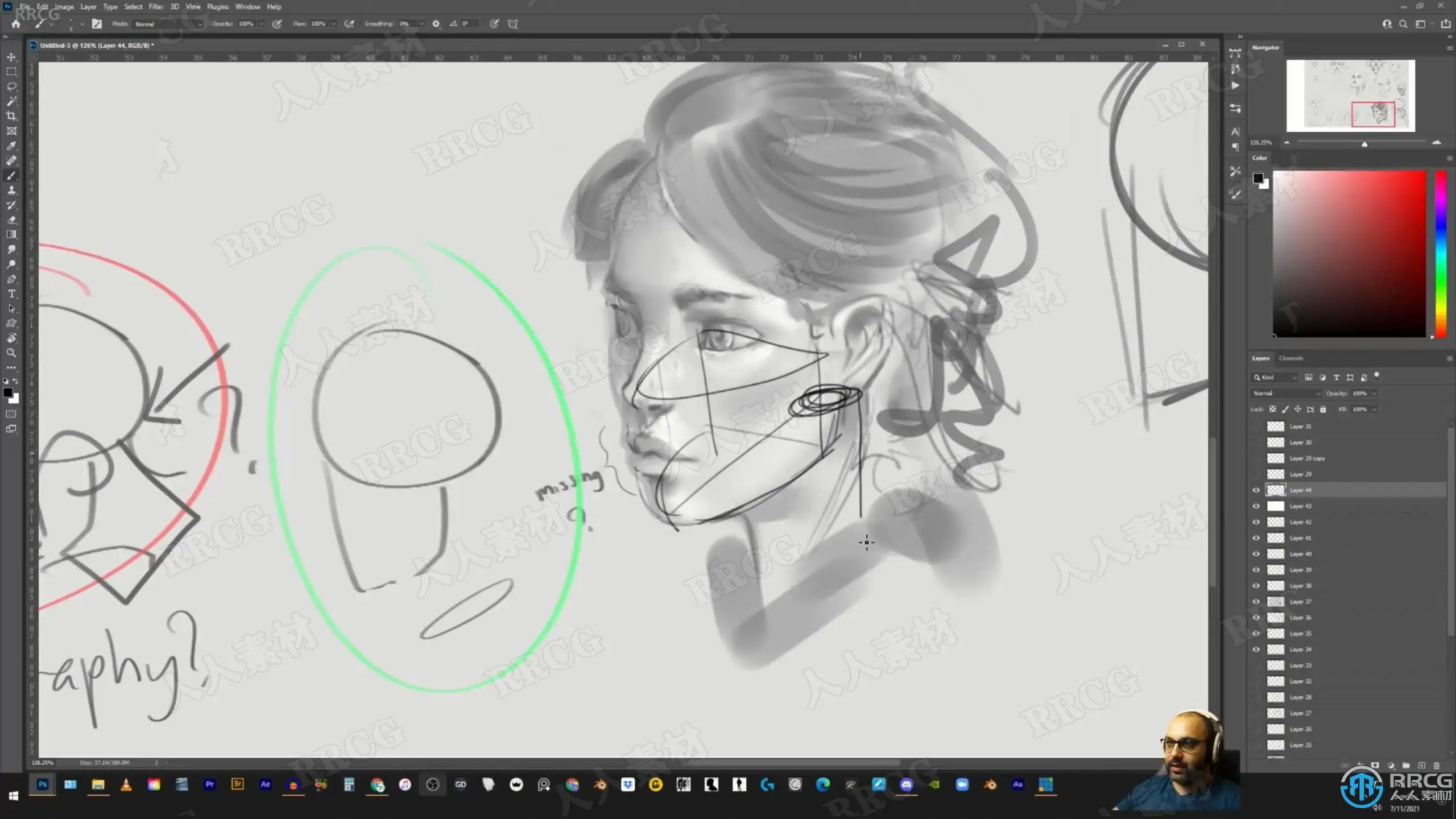Open the Filter menu

[156, 7]
